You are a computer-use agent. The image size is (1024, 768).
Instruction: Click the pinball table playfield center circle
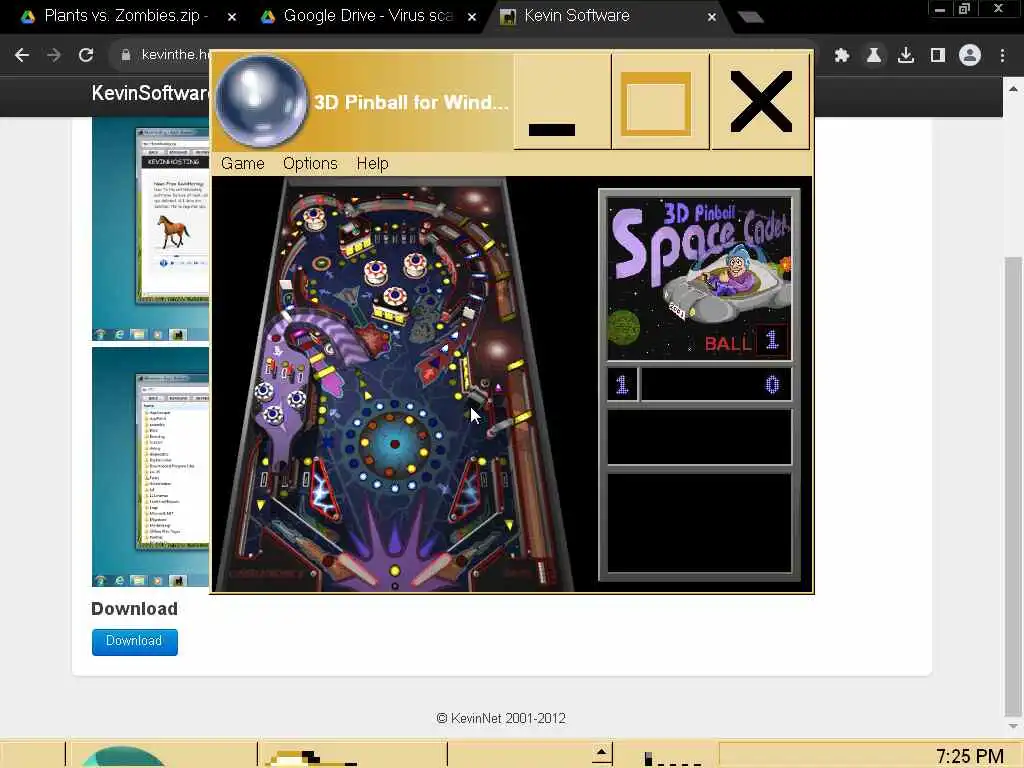[394, 443]
